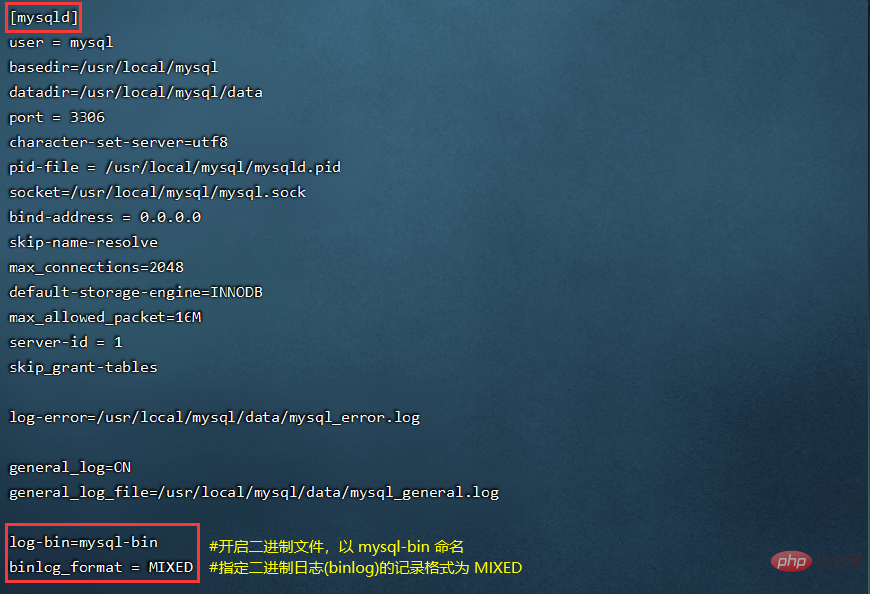Image resolution: width=870 pixels, height=594 pixels.
Task: Click the general_log=ON line
Action: point(70,468)
